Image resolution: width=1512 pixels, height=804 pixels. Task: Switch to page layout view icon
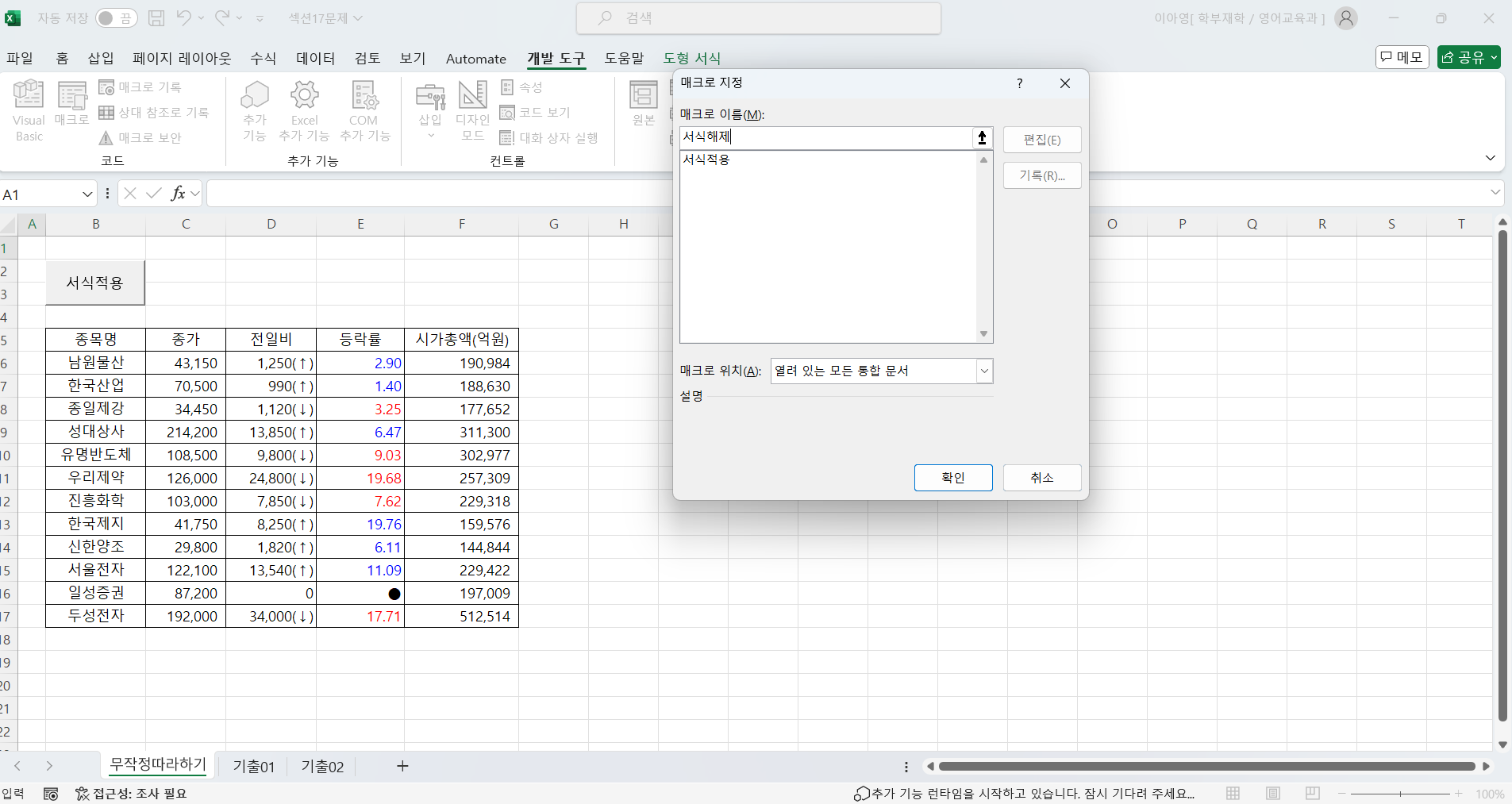point(1273,794)
